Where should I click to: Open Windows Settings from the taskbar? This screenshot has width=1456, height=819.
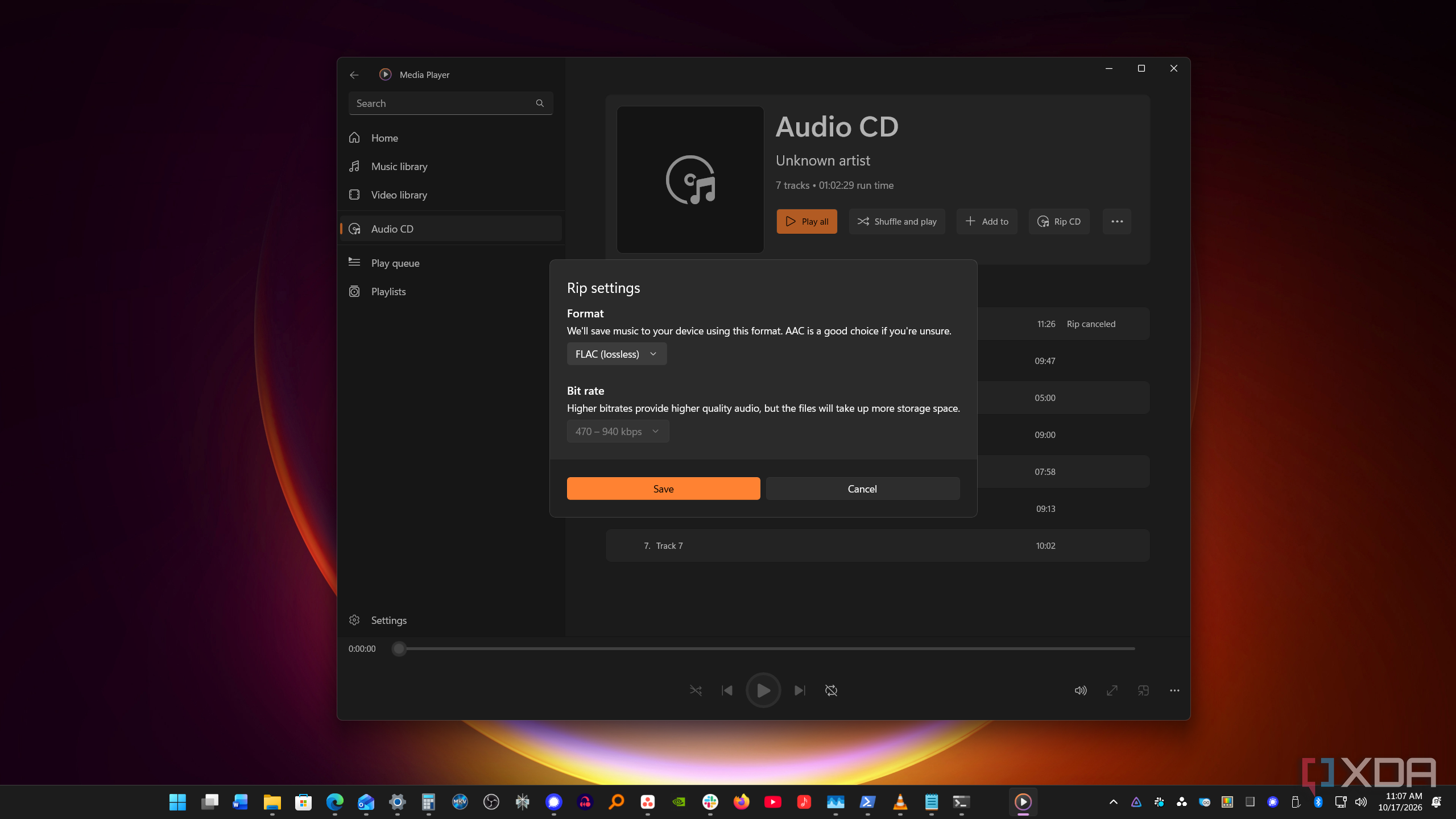click(397, 802)
